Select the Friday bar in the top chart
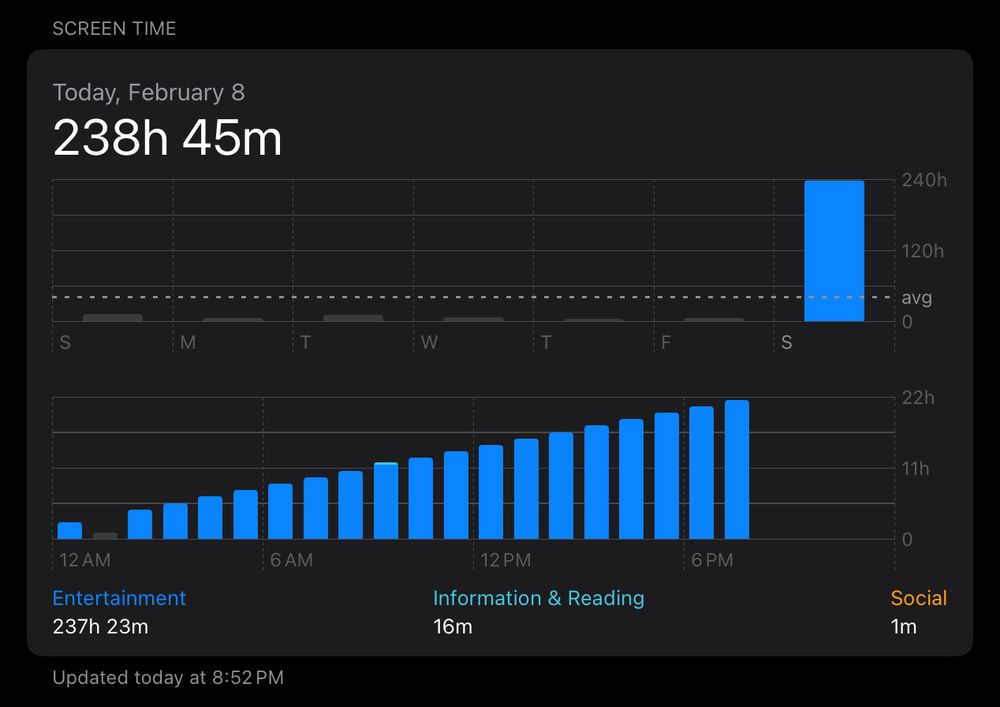The image size is (1000, 707). coord(714,320)
